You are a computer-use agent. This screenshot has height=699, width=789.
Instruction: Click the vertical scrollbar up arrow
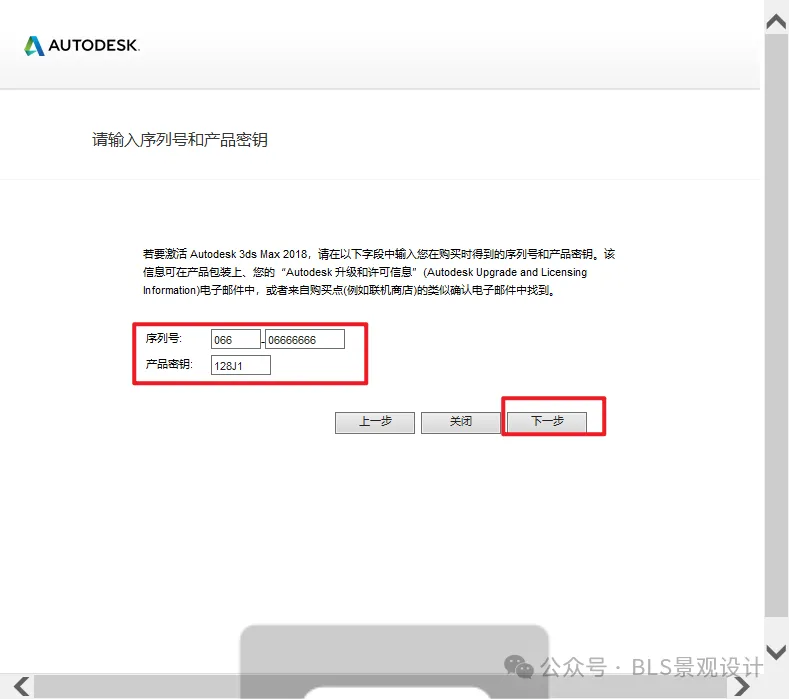click(776, 22)
